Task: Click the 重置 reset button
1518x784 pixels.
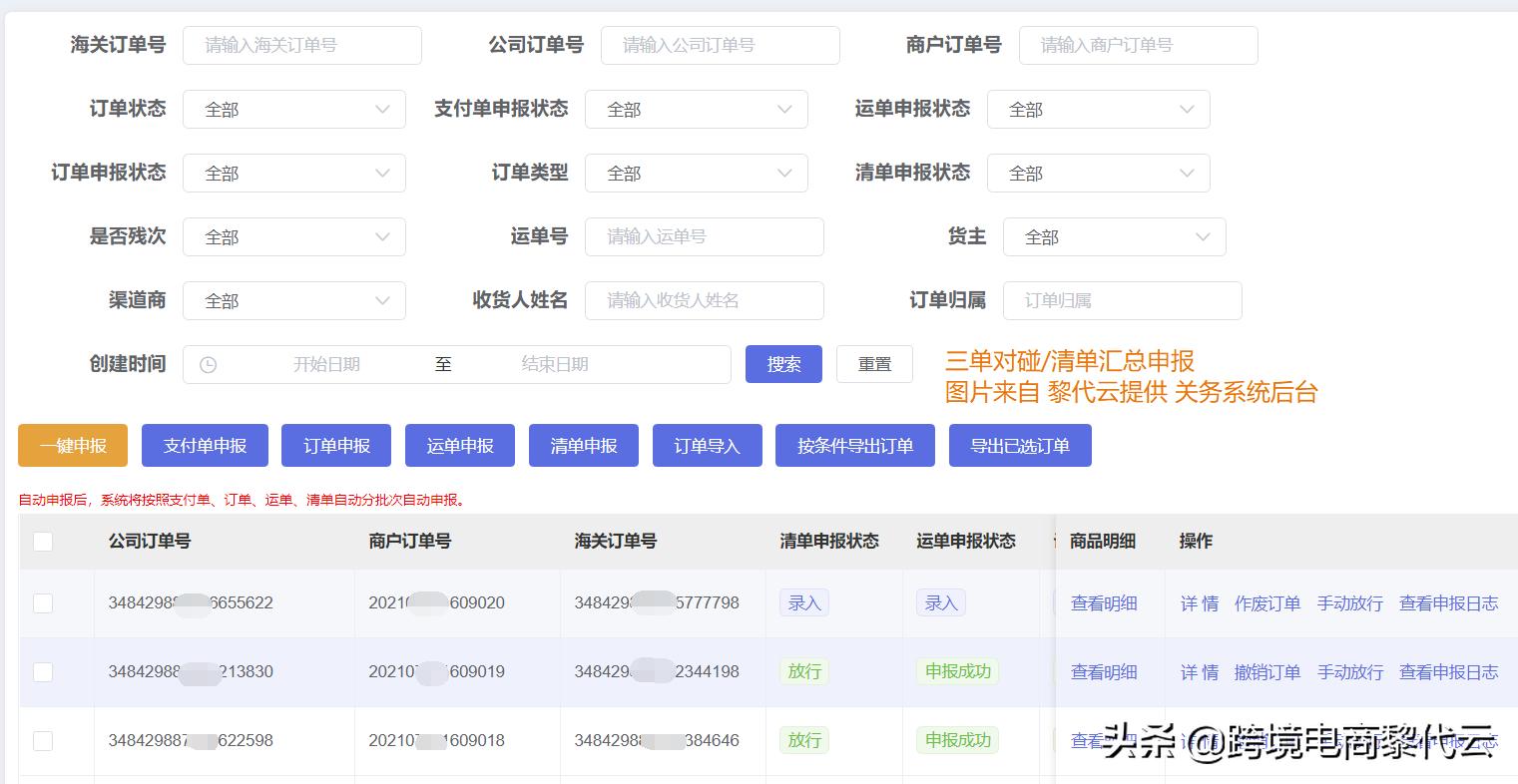Action: click(x=874, y=364)
